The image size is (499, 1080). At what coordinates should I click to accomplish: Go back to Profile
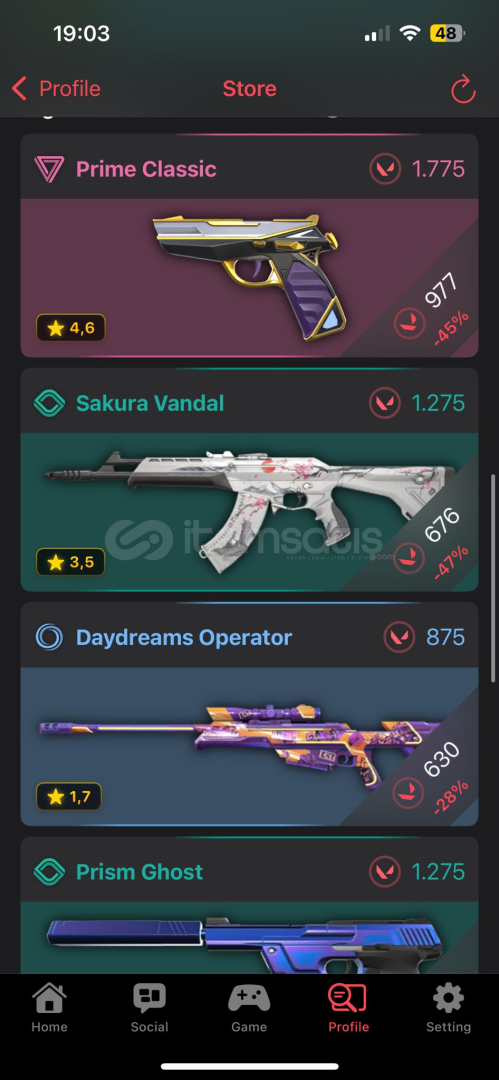(56, 89)
